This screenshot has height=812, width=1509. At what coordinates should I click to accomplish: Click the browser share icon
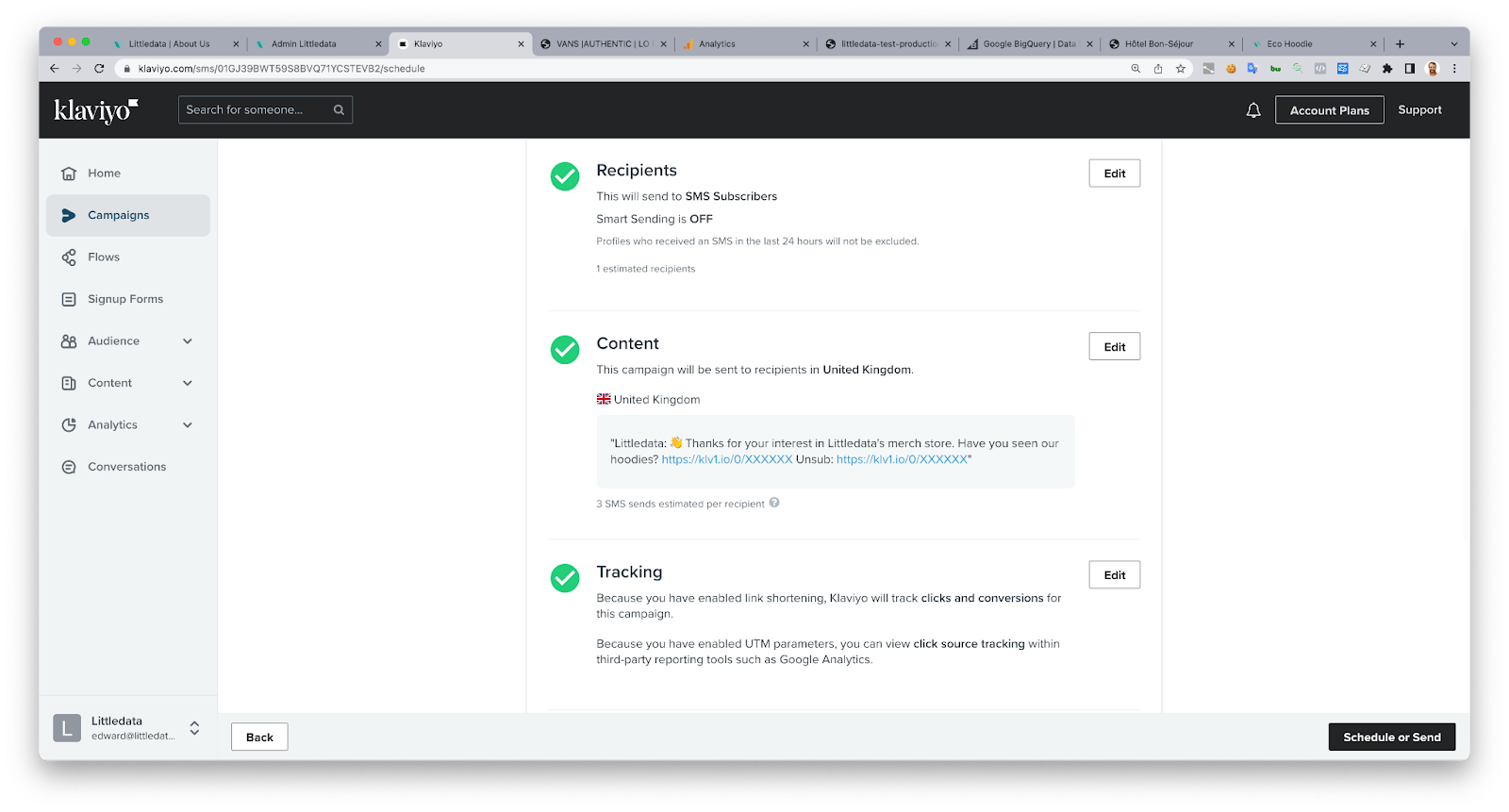tap(1158, 69)
